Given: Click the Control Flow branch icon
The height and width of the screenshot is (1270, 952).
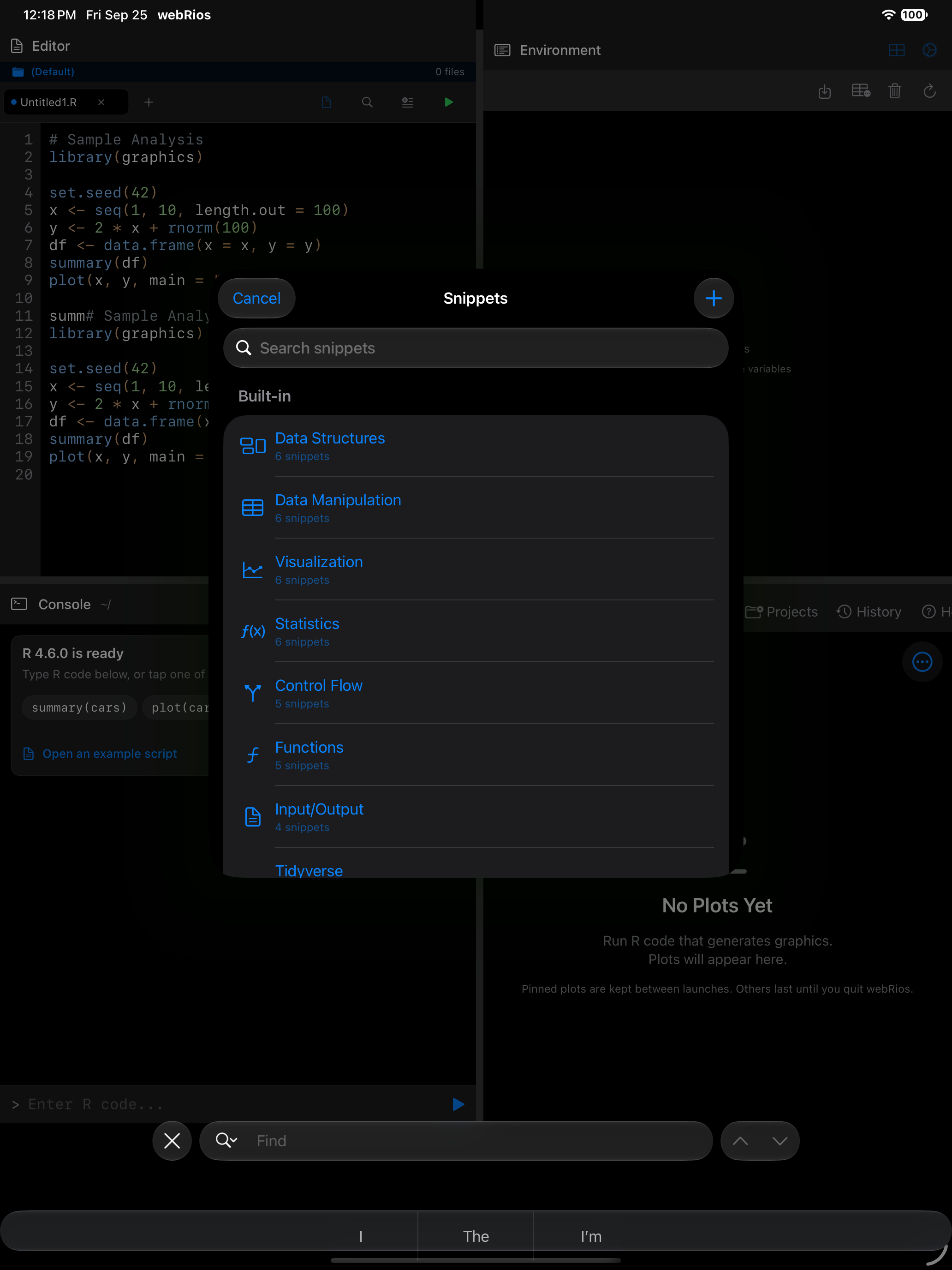Looking at the screenshot, I should [252, 693].
